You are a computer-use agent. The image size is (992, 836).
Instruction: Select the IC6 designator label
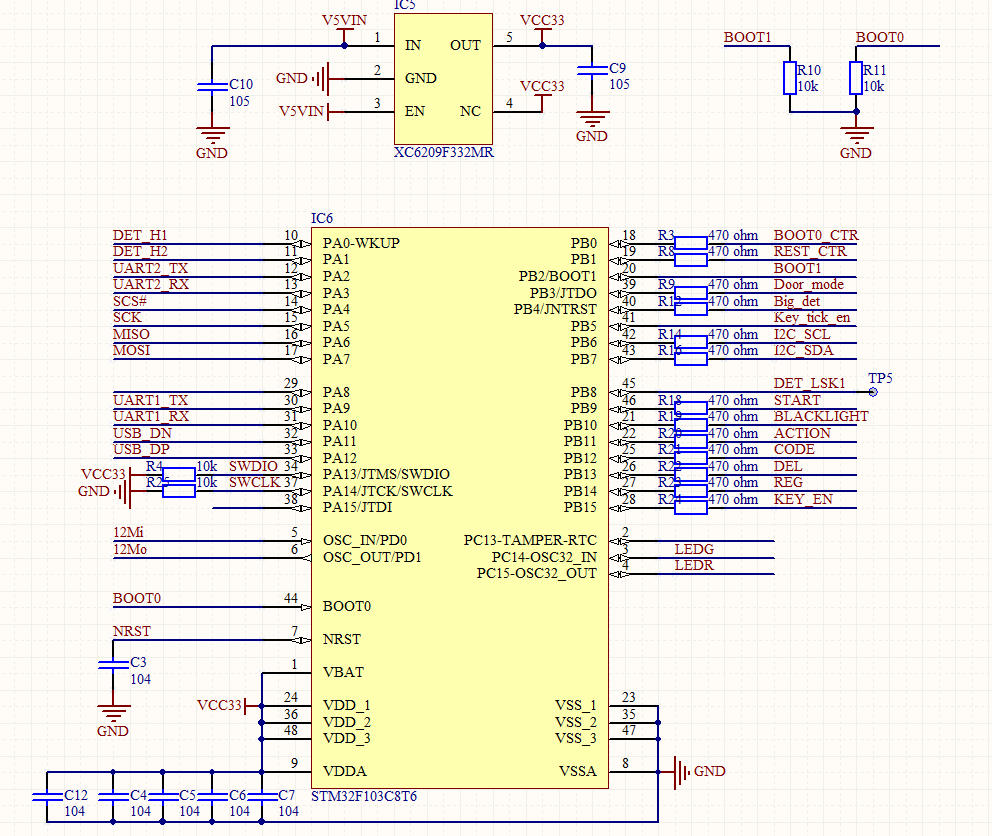(x=322, y=218)
